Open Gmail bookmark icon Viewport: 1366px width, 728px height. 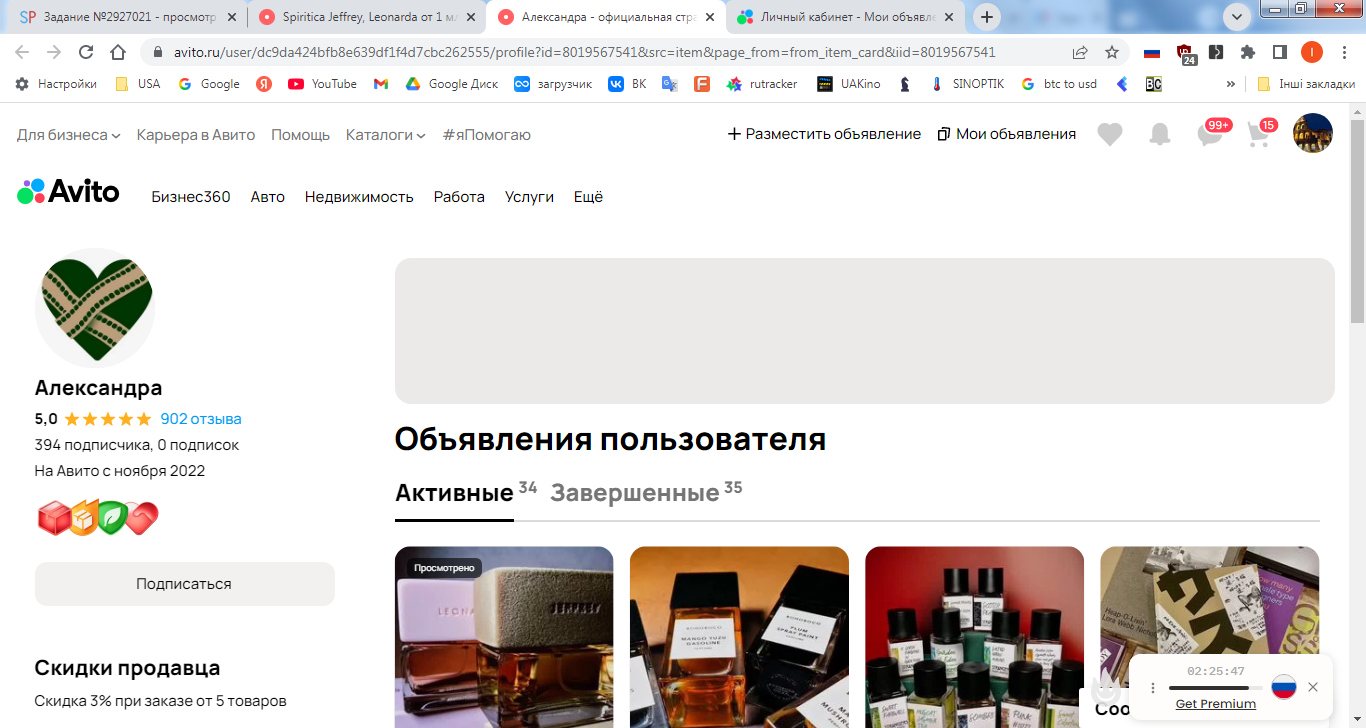point(381,84)
